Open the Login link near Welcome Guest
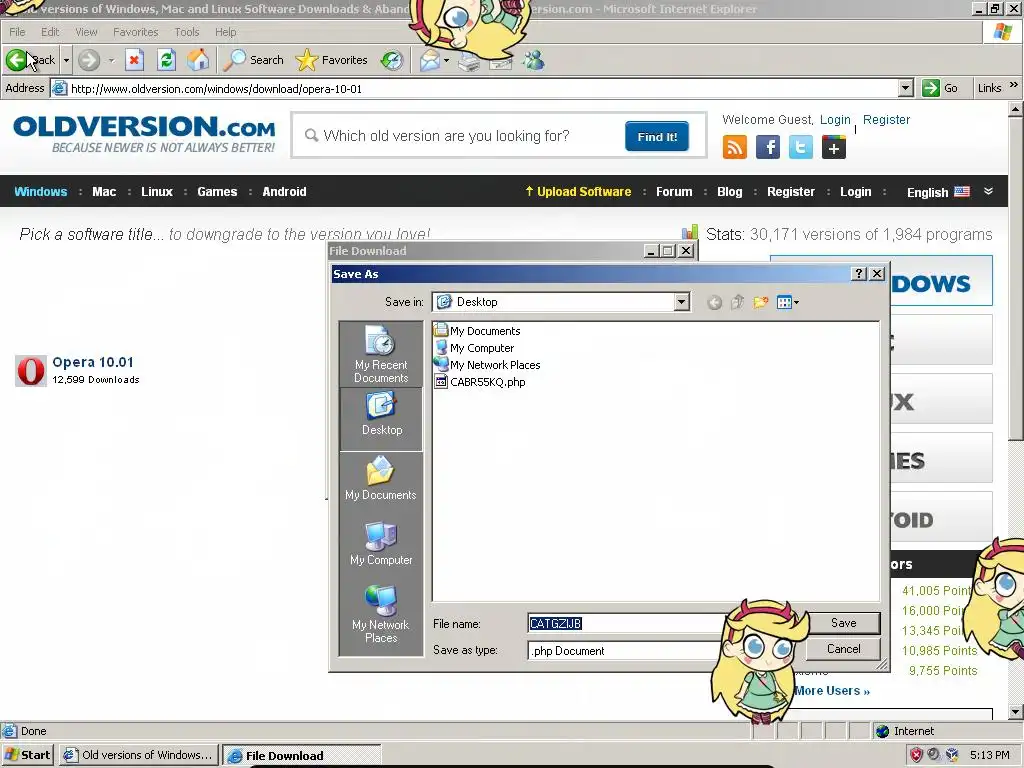Viewport: 1024px width, 768px height. pos(835,120)
